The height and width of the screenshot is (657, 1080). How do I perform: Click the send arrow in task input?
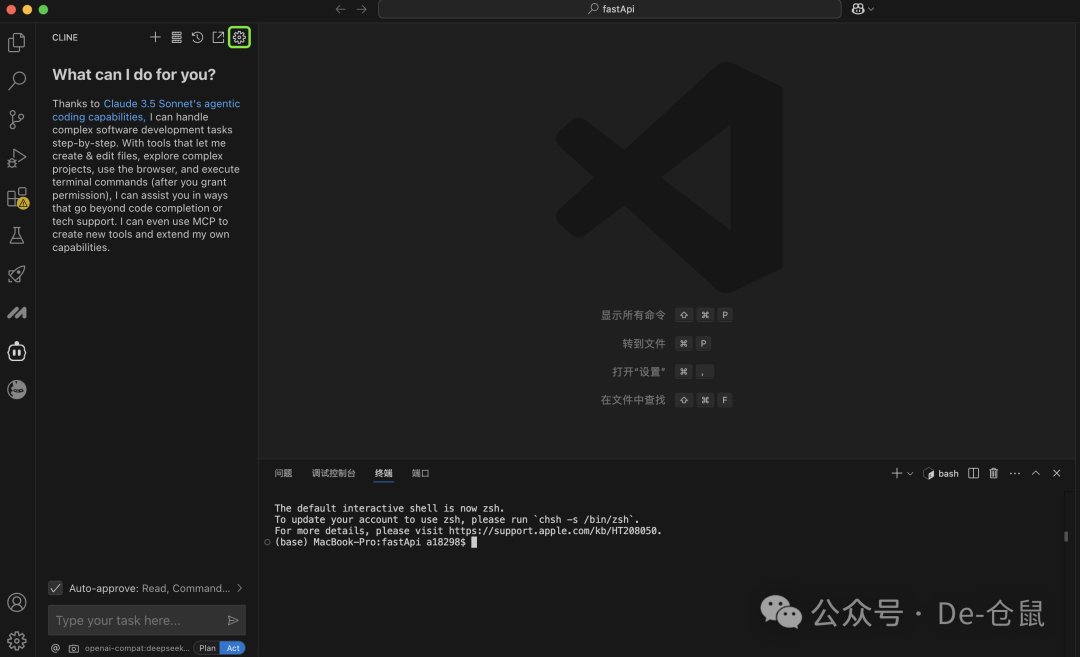pyautogui.click(x=233, y=620)
